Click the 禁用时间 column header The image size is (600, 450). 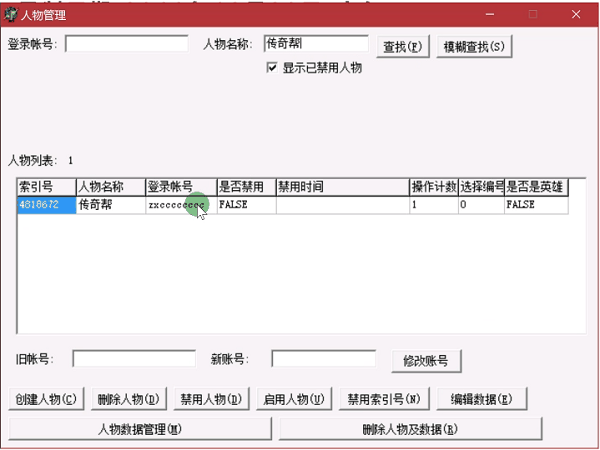(x=342, y=187)
